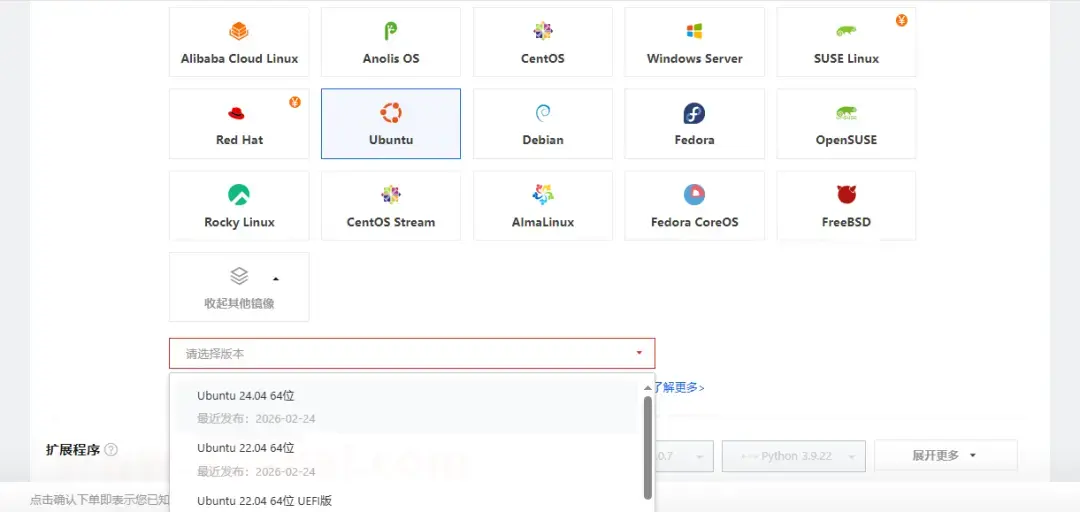Click the dropdown list scrollbar thumb

pos(647,447)
